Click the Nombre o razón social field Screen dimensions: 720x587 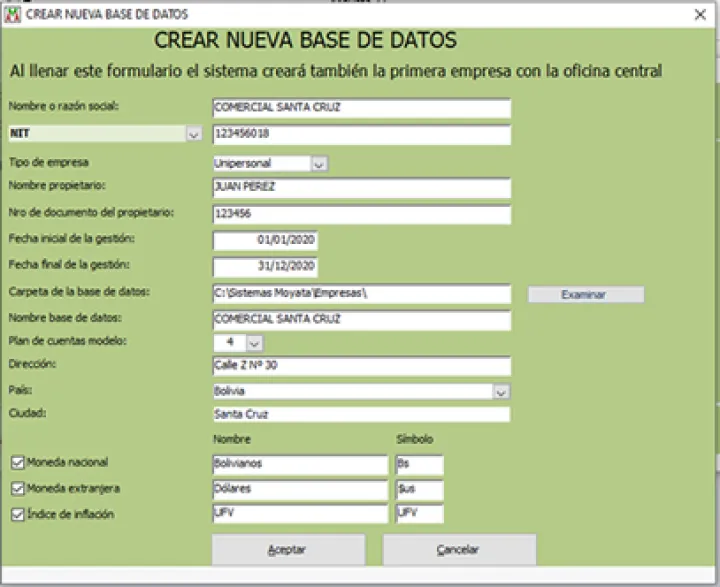click(x=361, y=108)
